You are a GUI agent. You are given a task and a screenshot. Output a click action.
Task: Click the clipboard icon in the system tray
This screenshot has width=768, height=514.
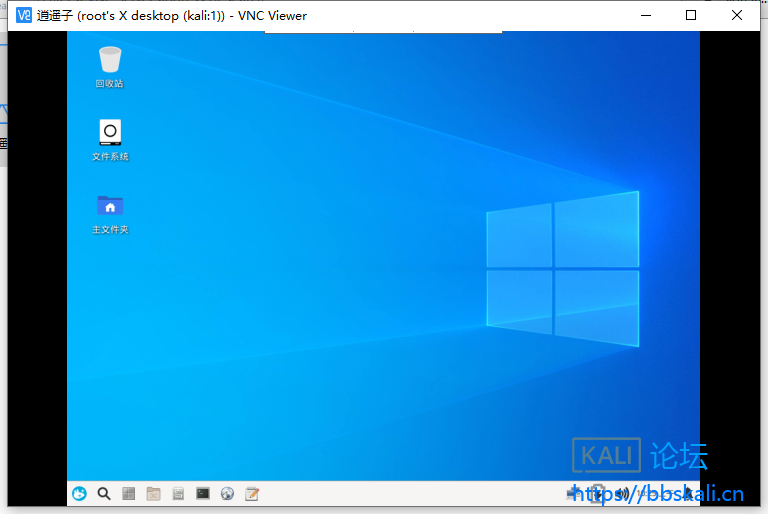(x=599, y=493)
